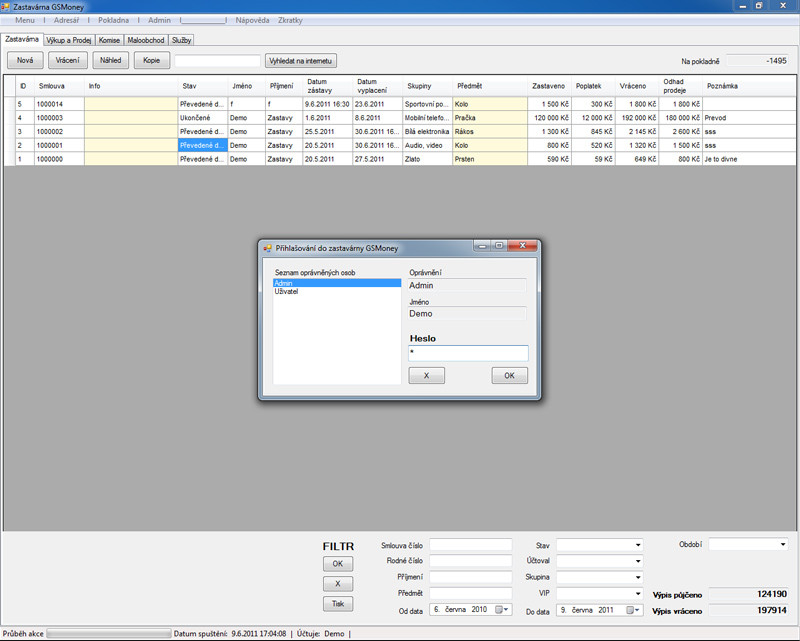Switch to the Služby tab

point(182,40)
